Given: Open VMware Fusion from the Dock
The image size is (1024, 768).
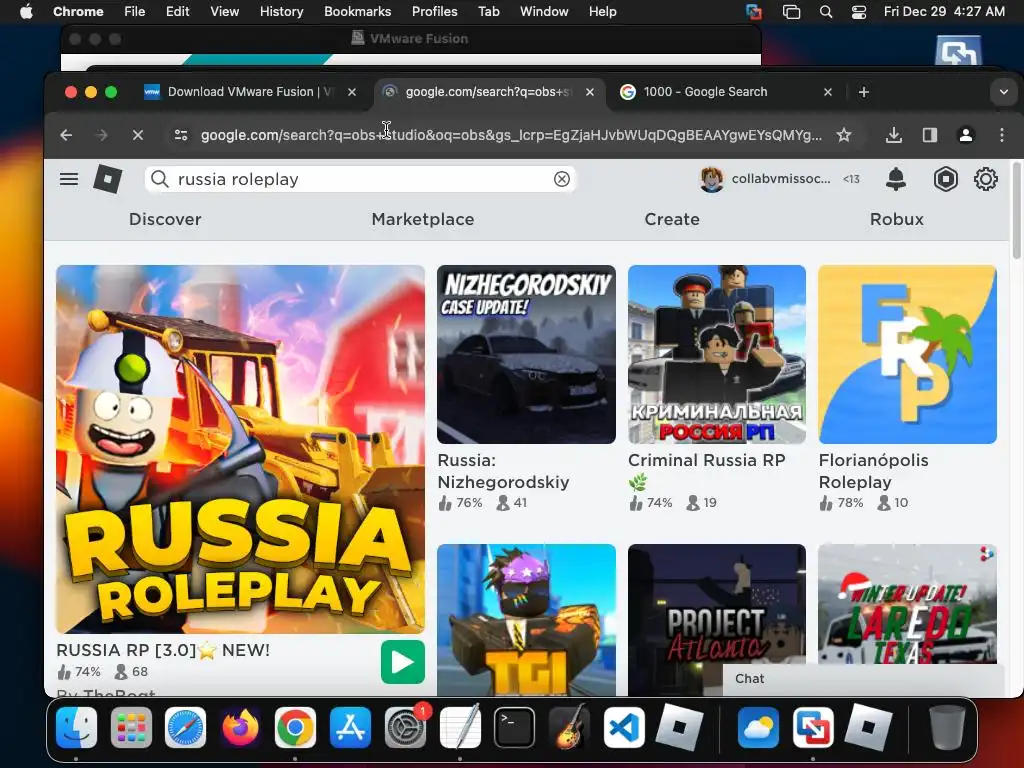Looking at the screenshot, I should [x=813, y=728].
